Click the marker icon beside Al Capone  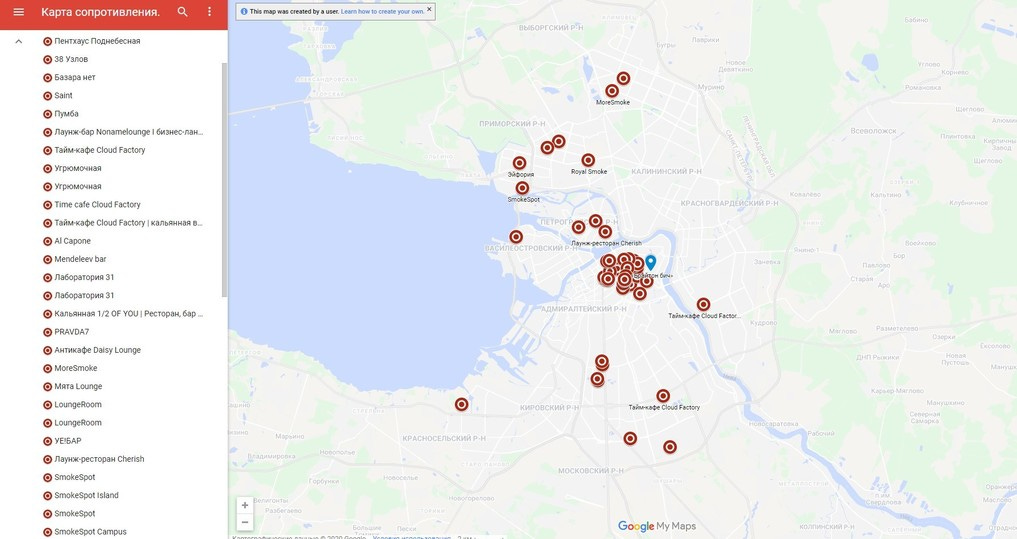tap(47, 241)
